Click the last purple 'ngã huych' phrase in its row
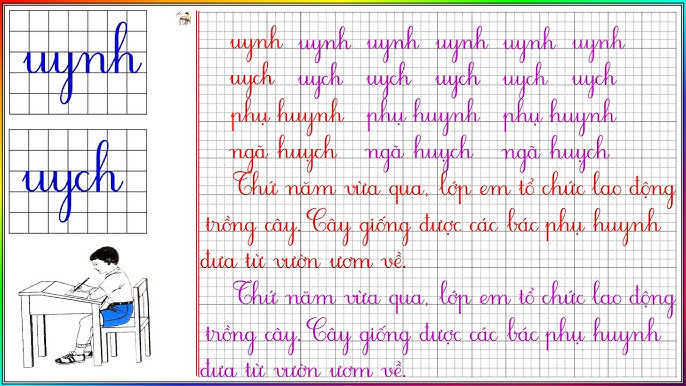The width and height of the screenshot is (686, 386). pos(556,153)
